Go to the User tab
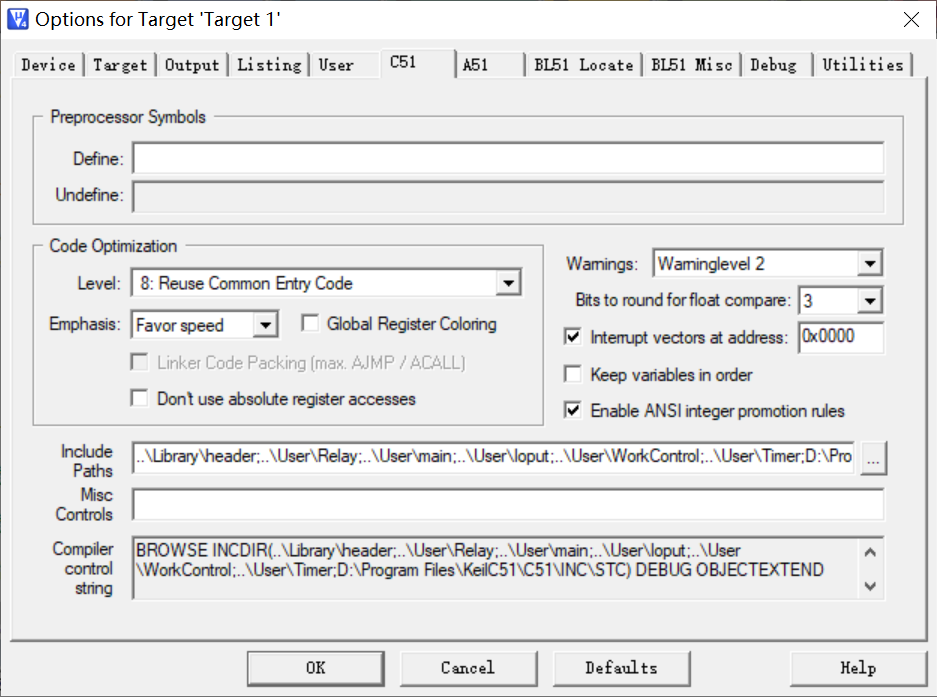 click(x=336, y=65)
